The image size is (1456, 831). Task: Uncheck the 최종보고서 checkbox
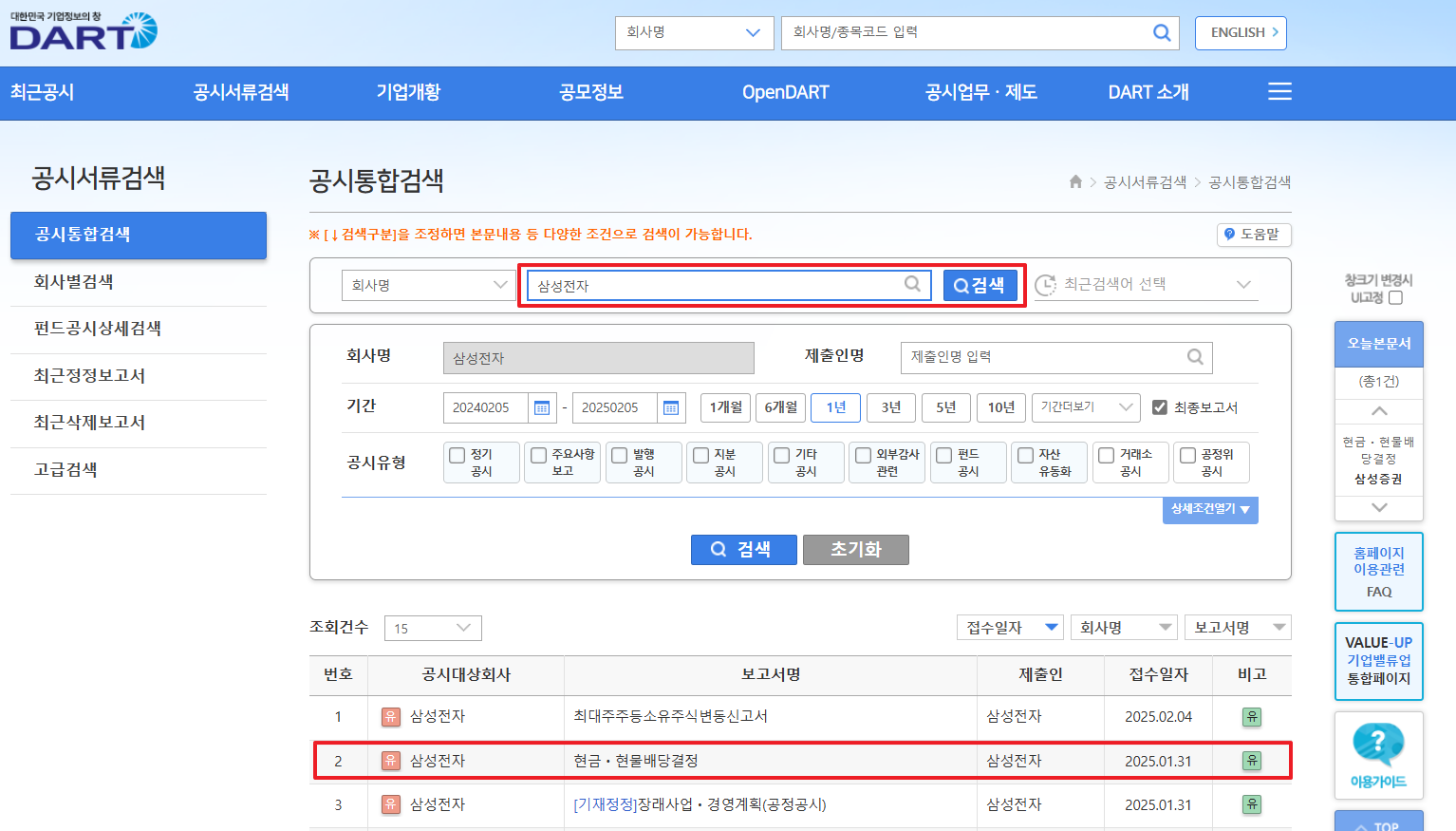pyautogui.click(x=1159, y=407)
